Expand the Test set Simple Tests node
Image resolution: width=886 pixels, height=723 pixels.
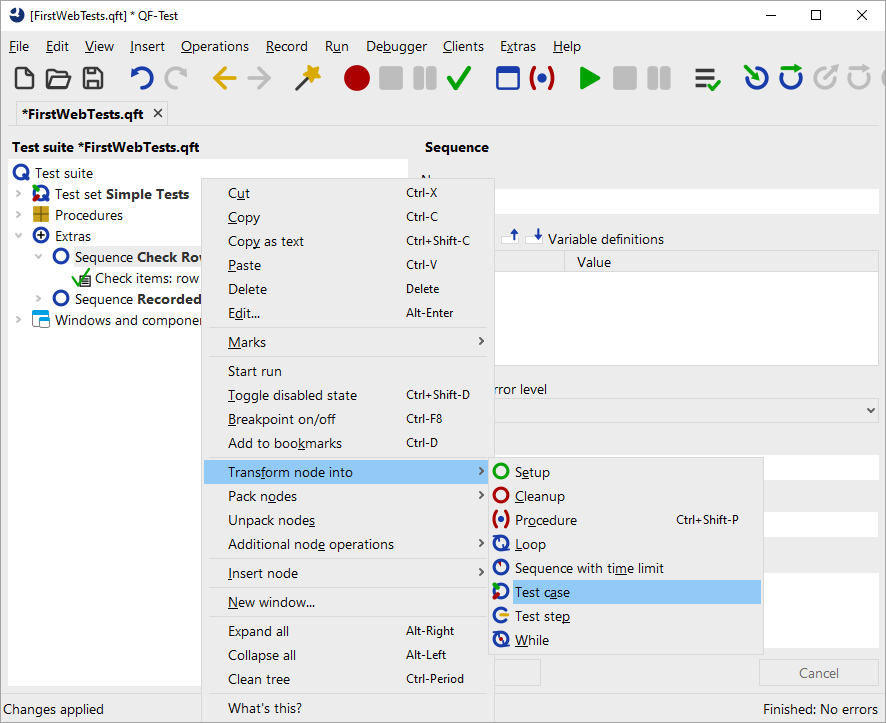(18, 194)
